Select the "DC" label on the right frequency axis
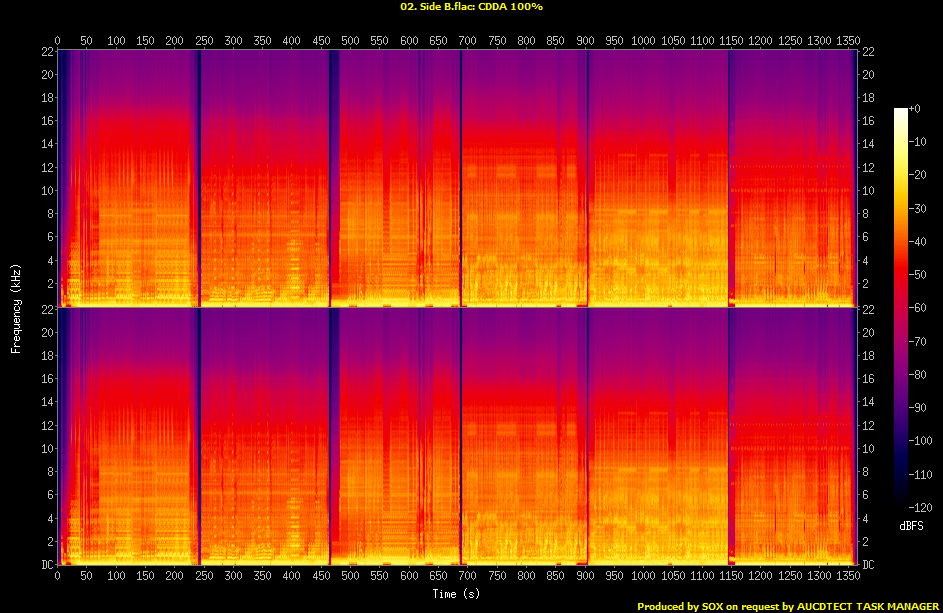 [x=868, y=565]
